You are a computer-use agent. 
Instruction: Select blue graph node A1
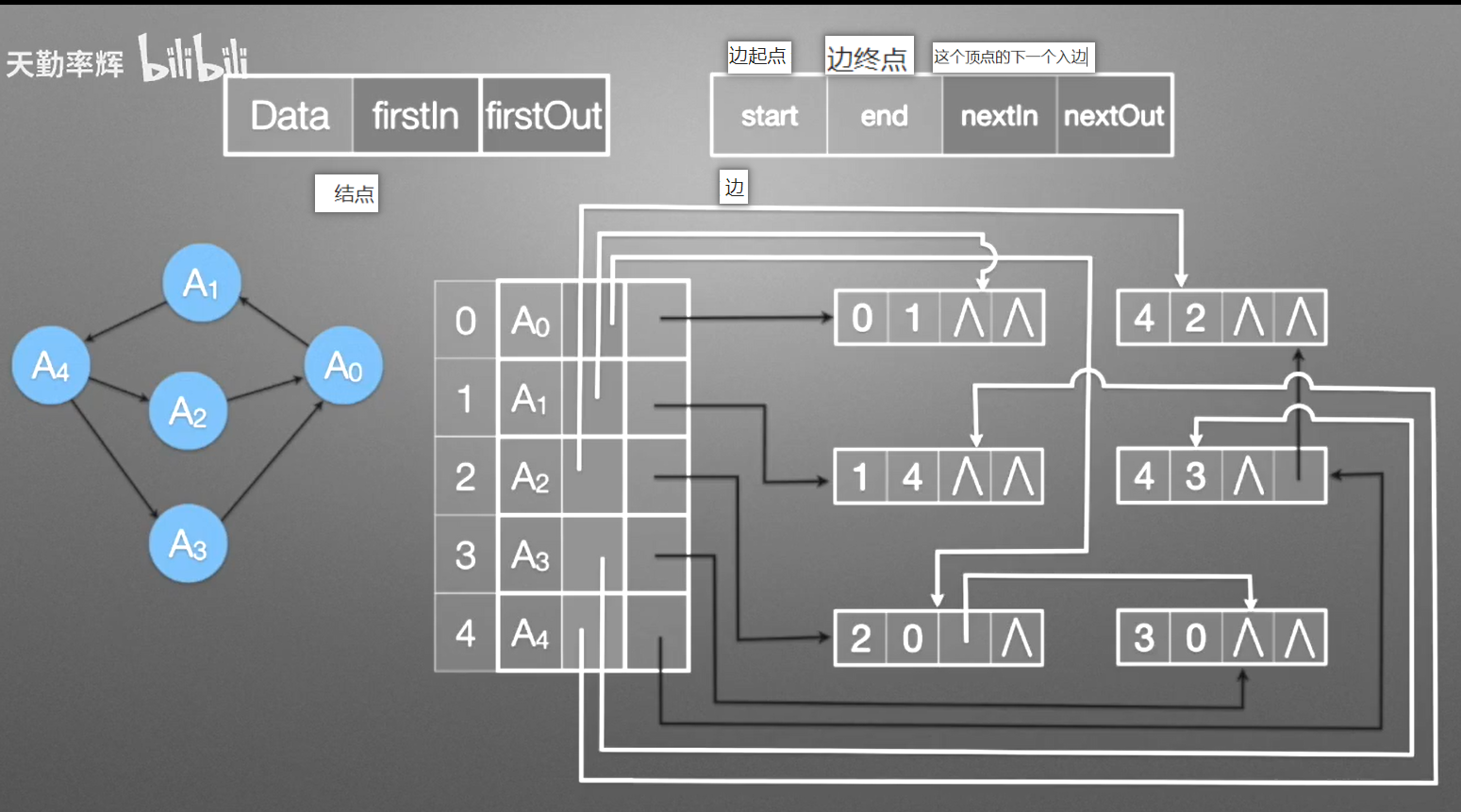coord(202,283)
